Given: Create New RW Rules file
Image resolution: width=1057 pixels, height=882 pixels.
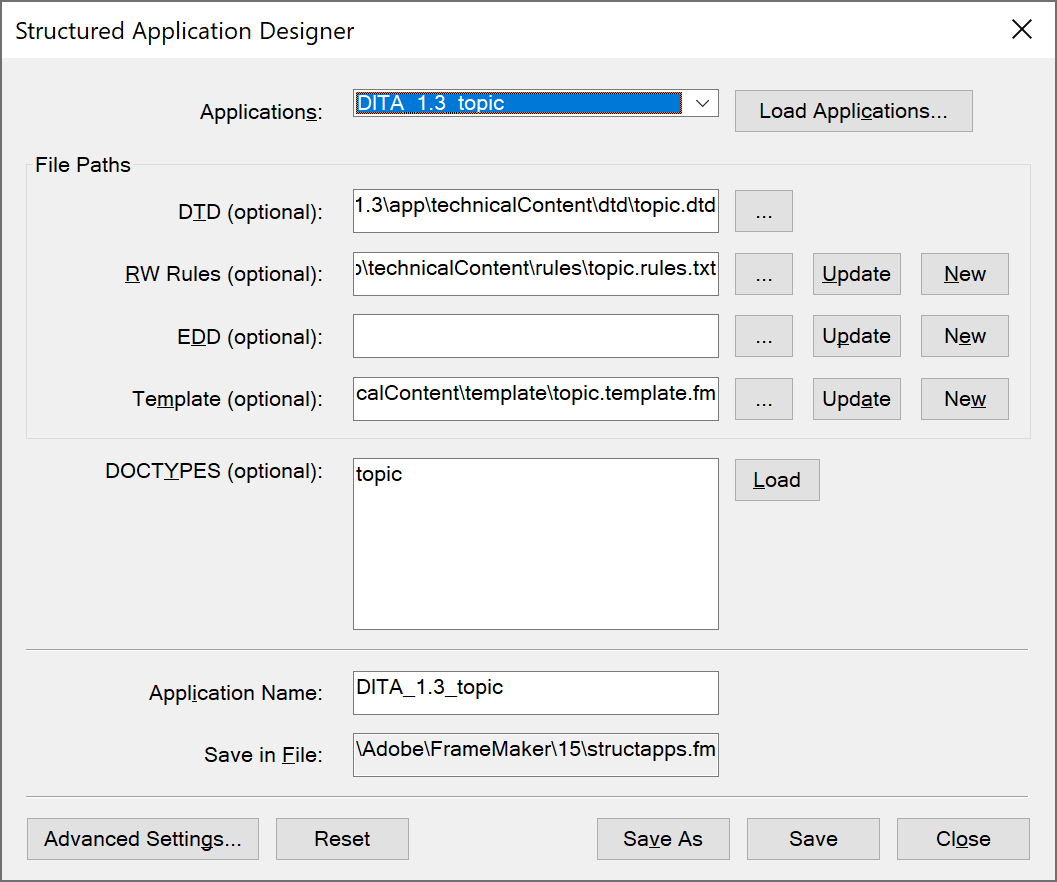Looking at the screenshot, I should point(965,274).
